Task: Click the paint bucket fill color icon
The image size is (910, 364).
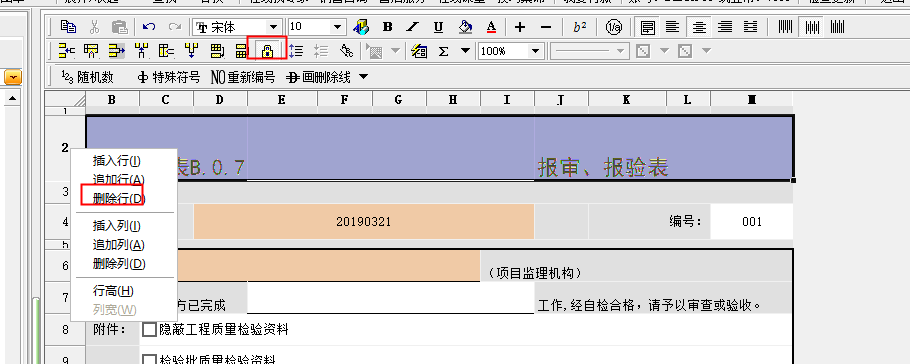Action: [465, 27]
